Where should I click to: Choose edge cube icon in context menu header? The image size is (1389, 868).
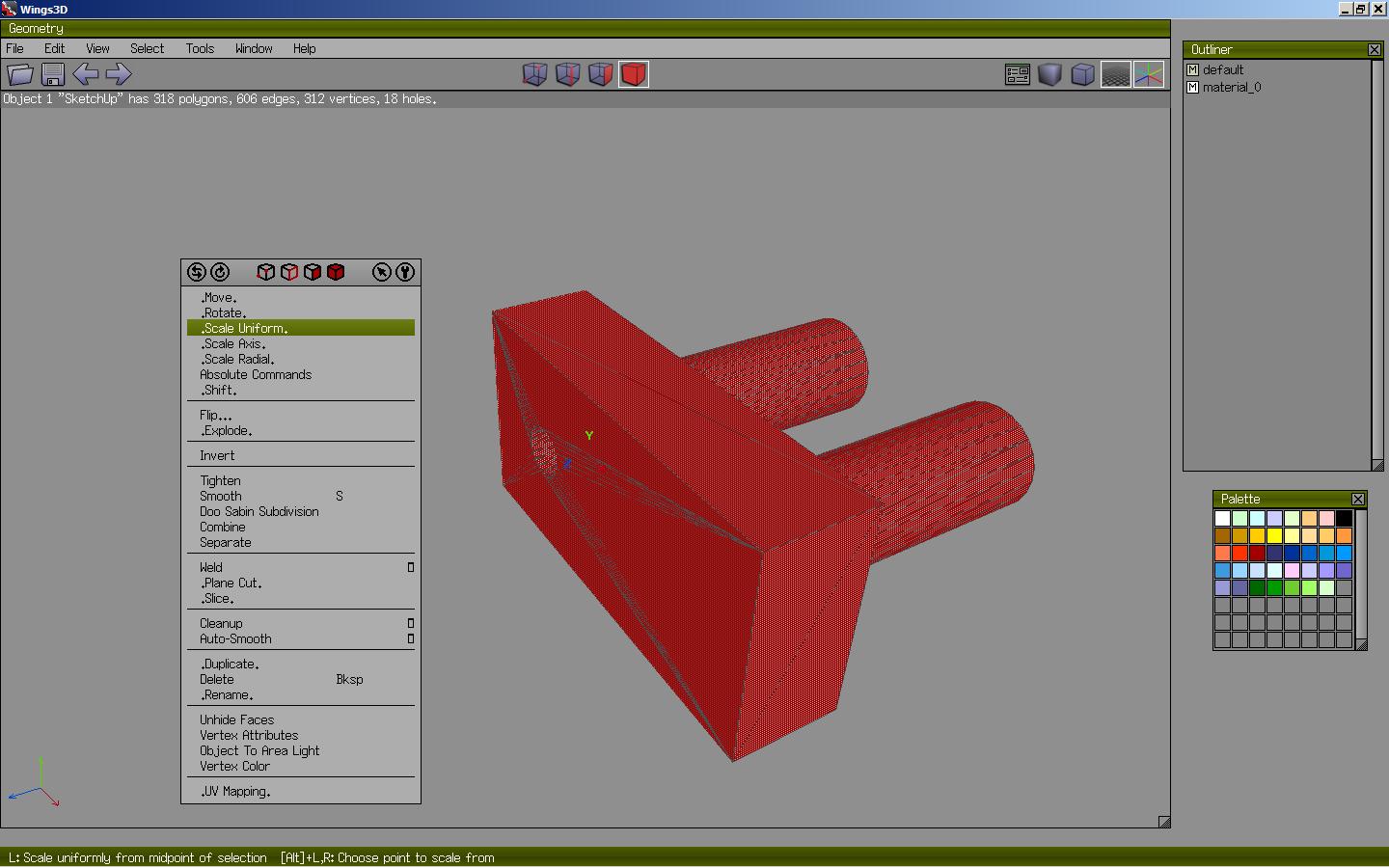[x=289, y=272]
